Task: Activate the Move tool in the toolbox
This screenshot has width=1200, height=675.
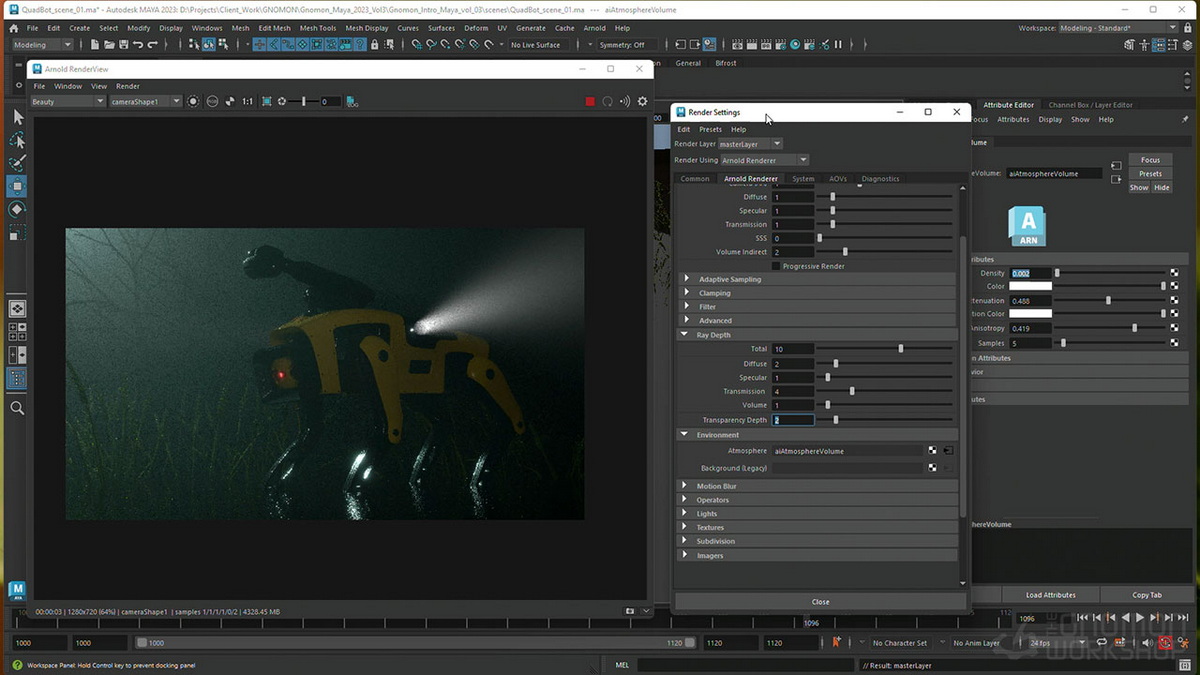Action: 17,186
